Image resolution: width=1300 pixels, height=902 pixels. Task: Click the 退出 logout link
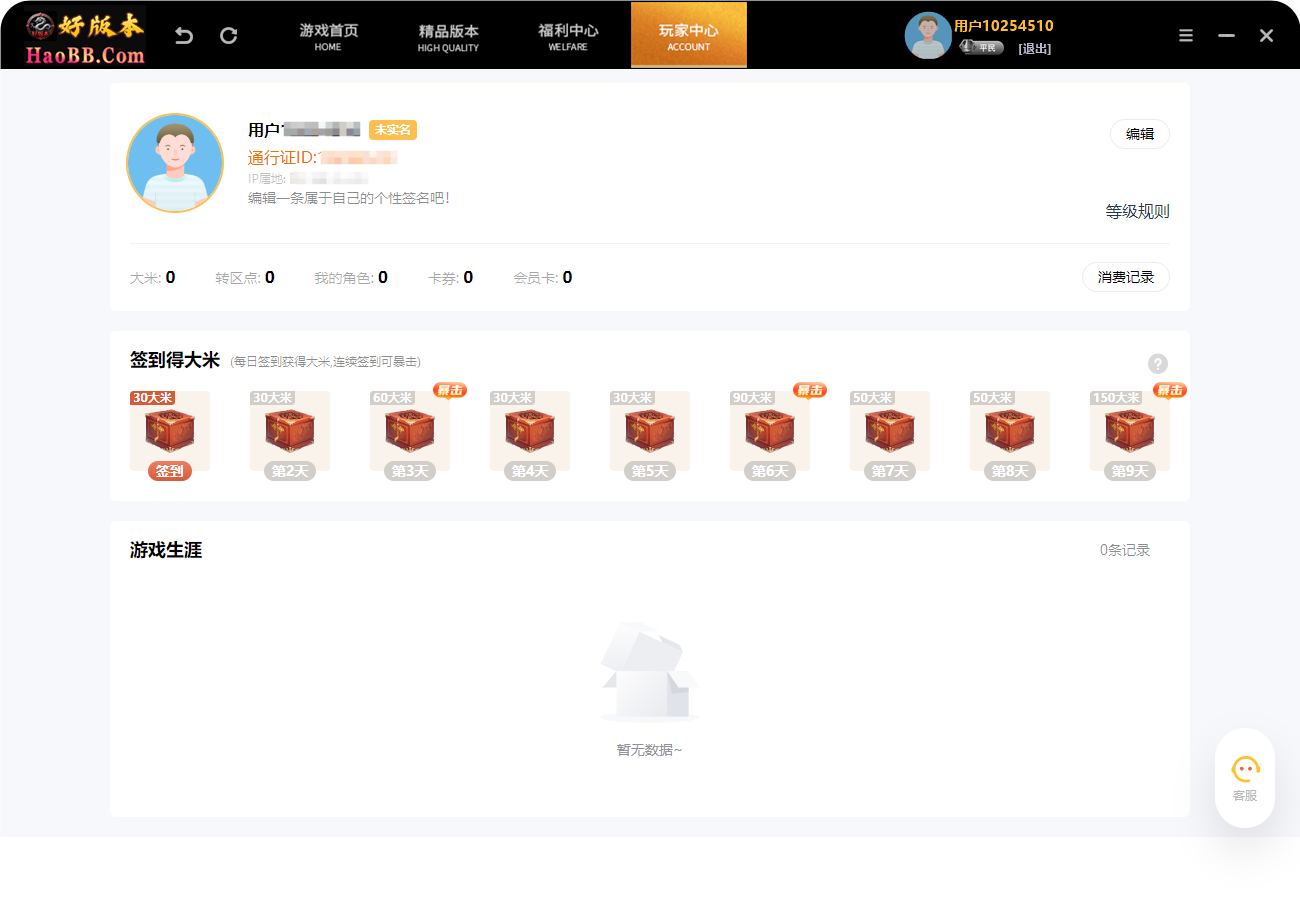pos(1034,49)
